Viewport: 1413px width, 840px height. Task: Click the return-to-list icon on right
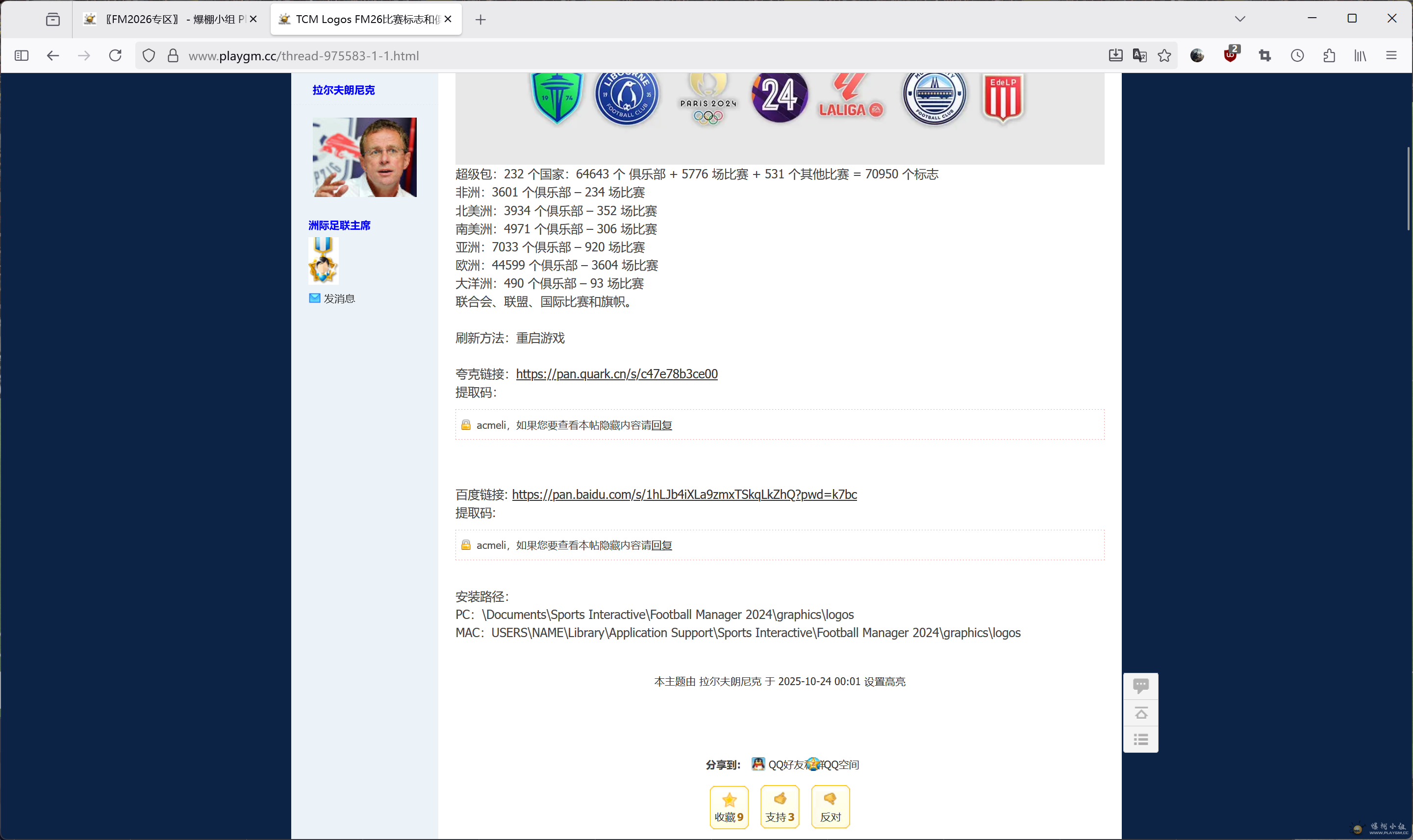click(x=1141, y=739)
